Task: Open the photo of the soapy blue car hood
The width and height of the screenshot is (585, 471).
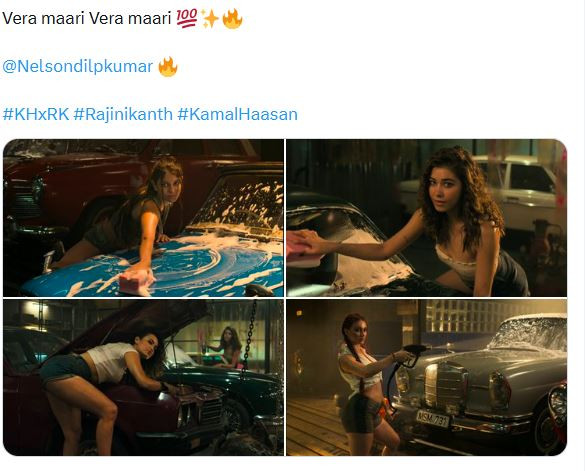Action: pos(143,218)
